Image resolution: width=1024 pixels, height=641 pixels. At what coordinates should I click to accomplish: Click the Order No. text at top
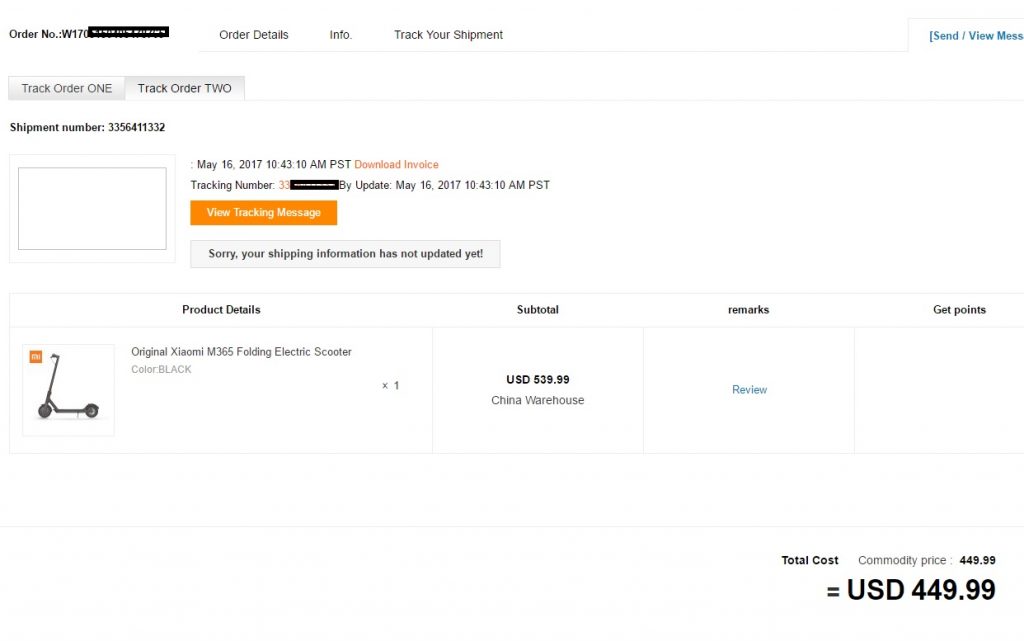coord(89,33)
